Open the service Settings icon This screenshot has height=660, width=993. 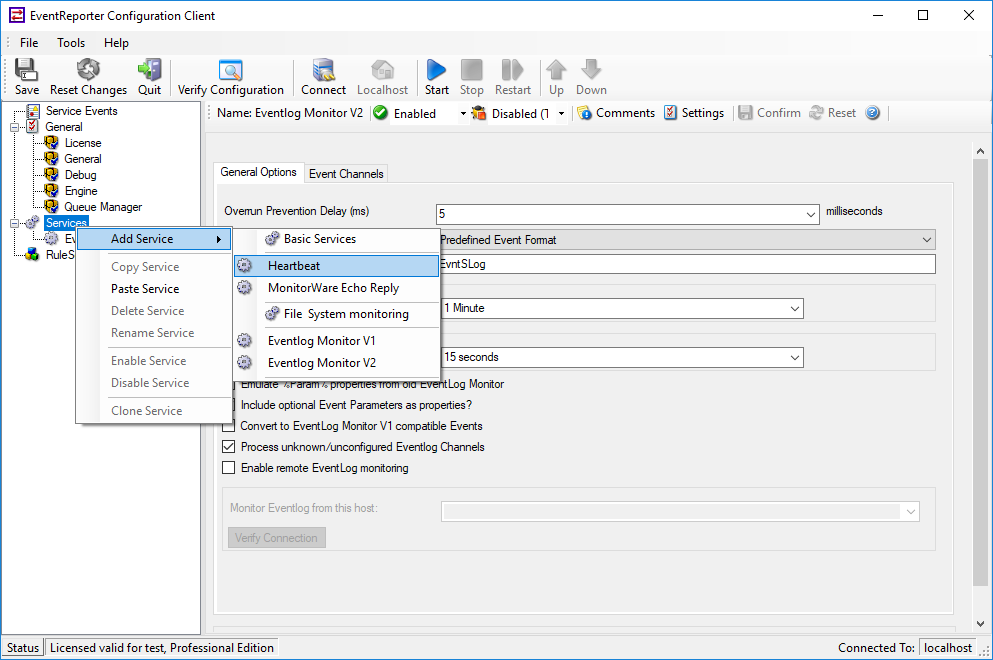[671, 113]
